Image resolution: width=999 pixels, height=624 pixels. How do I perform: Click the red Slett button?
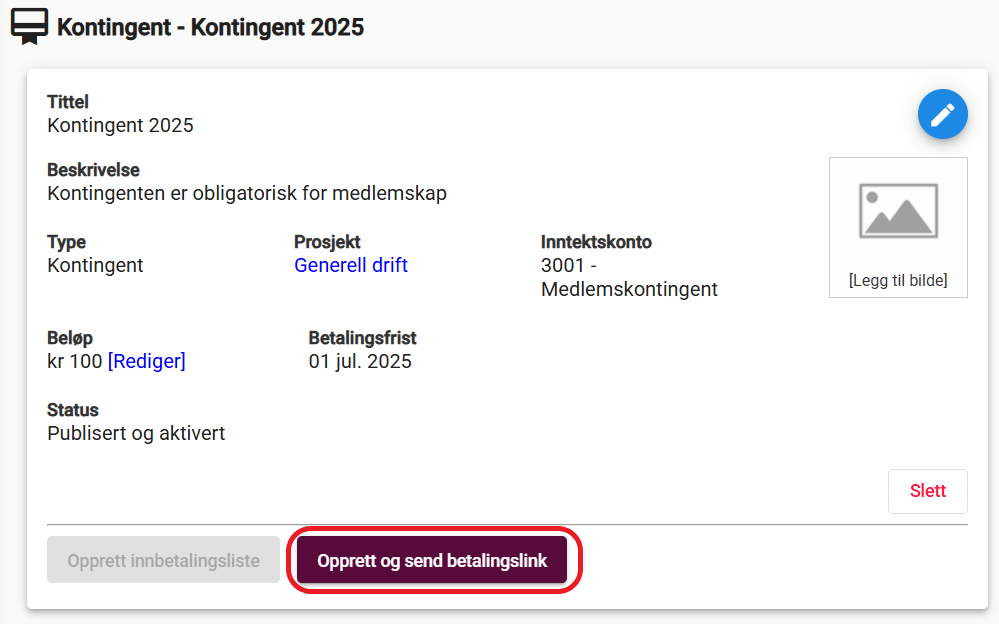pos(928,491)
